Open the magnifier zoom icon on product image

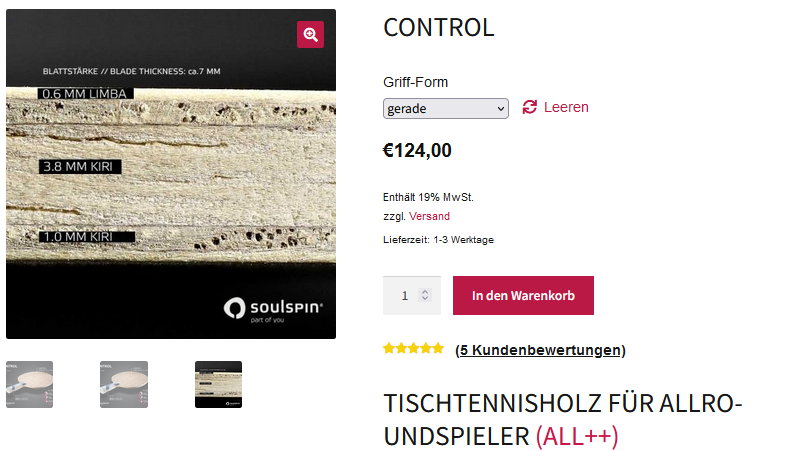[310, 34]
